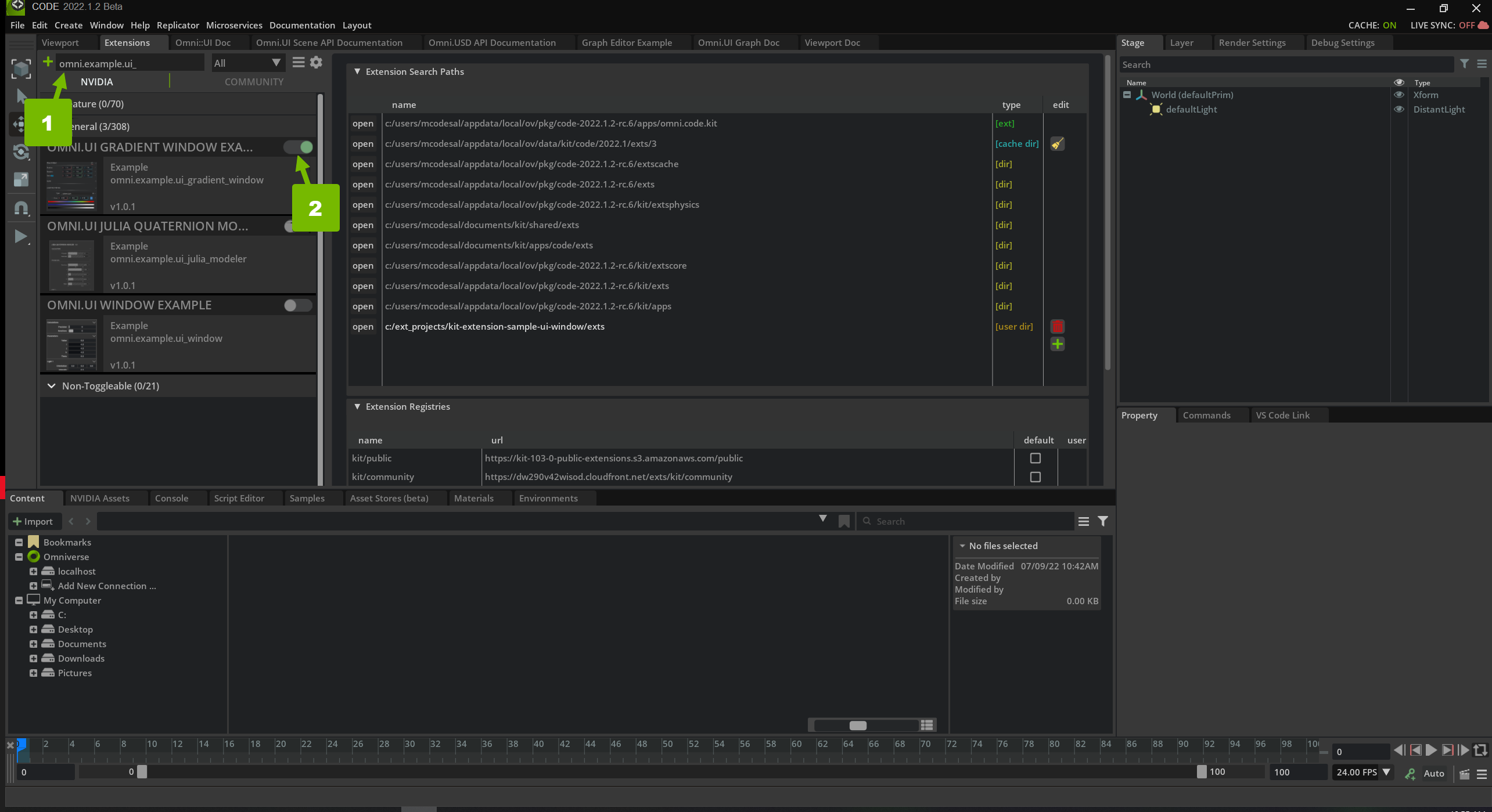Image resolution: width=1492 pixels, height=812 pixels.
Task: Disable the Gradient Window Example extension toggle
Action: coord(298,147)
